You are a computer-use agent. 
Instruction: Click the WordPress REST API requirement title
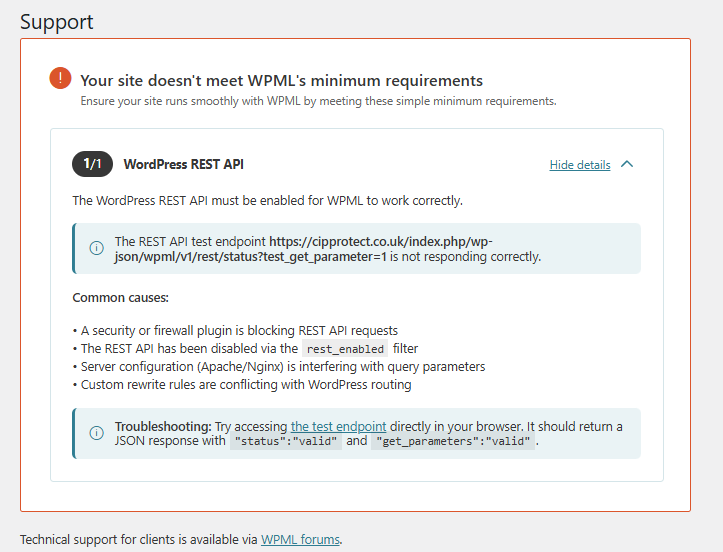point(183,164)
